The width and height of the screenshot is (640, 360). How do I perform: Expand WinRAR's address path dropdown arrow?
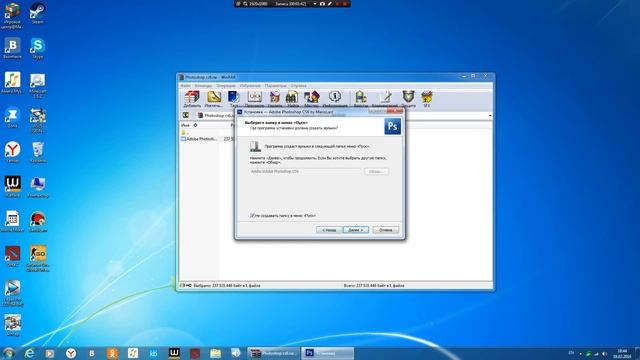coord(490,116)
